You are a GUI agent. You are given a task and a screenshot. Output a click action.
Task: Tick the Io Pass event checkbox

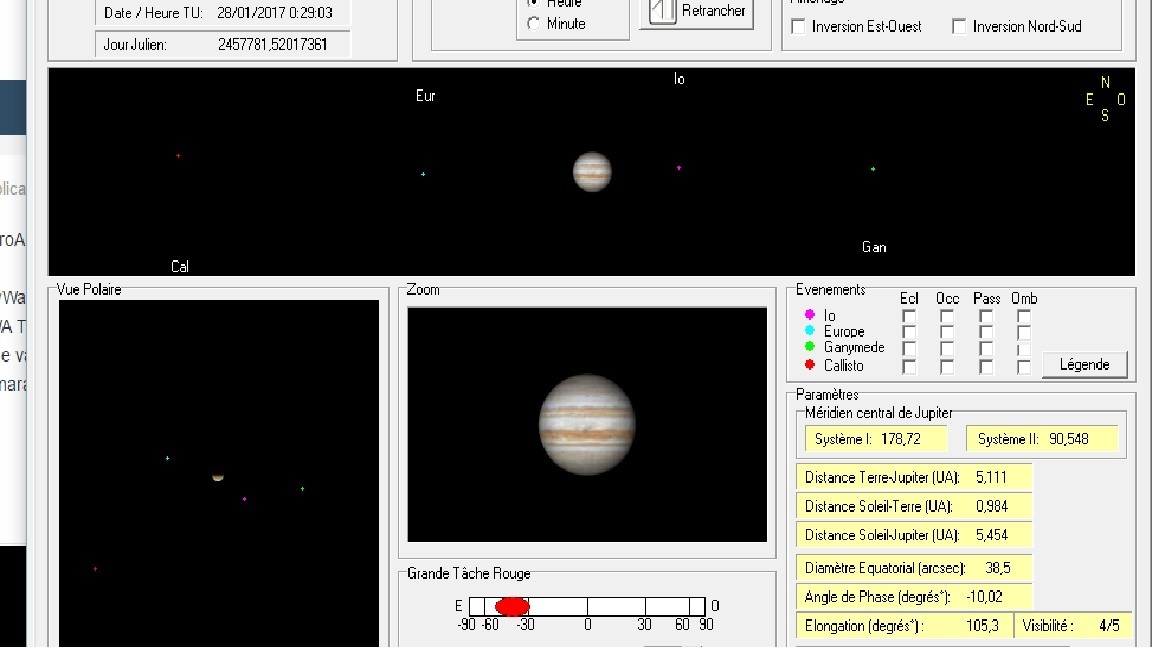(986, 317)
